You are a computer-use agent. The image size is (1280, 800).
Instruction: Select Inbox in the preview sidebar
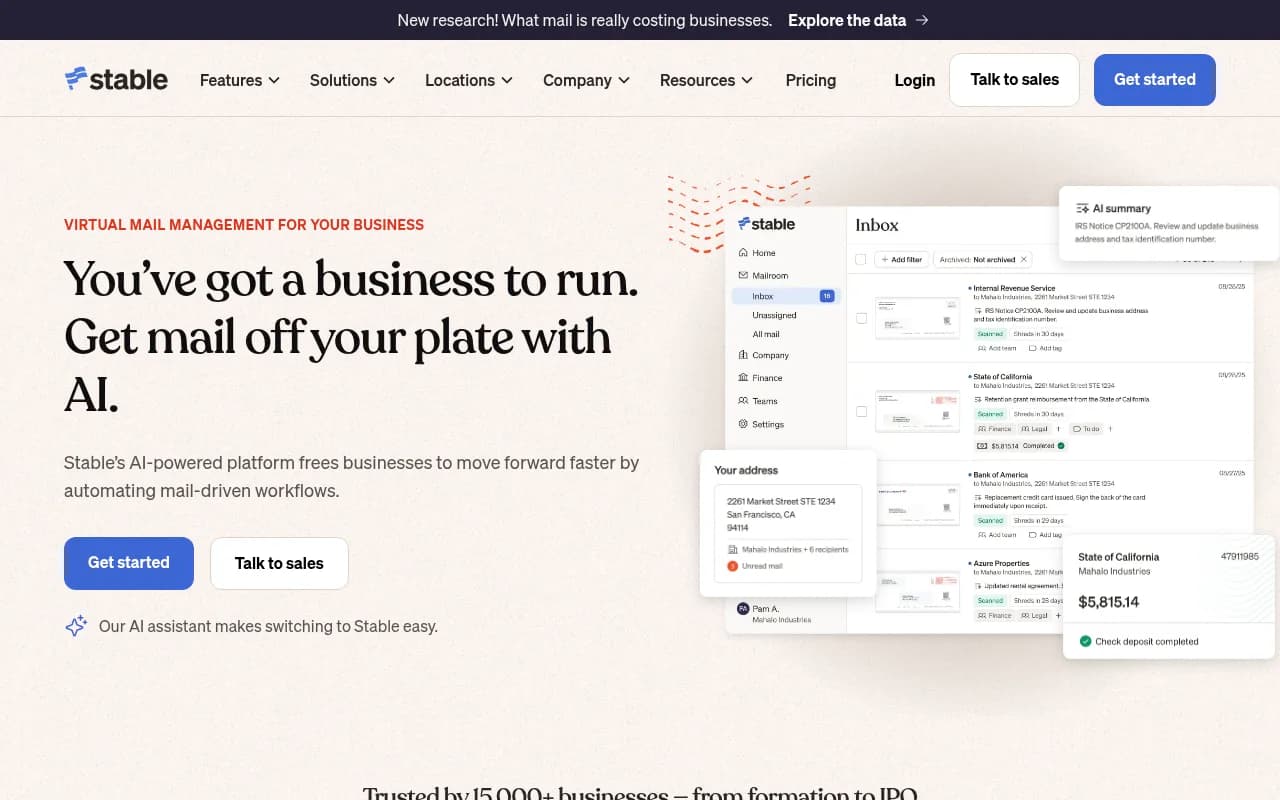(786, 296)
